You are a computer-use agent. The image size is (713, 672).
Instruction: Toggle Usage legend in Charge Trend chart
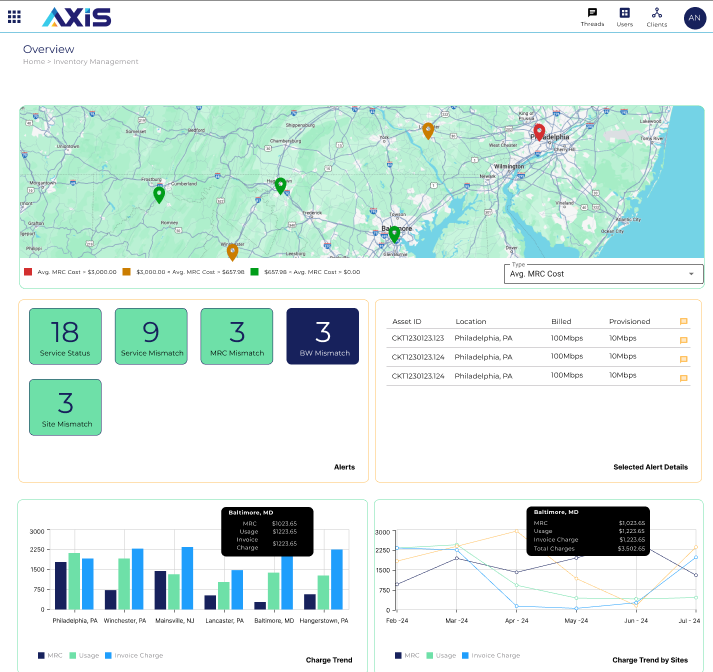pos(84,655)
